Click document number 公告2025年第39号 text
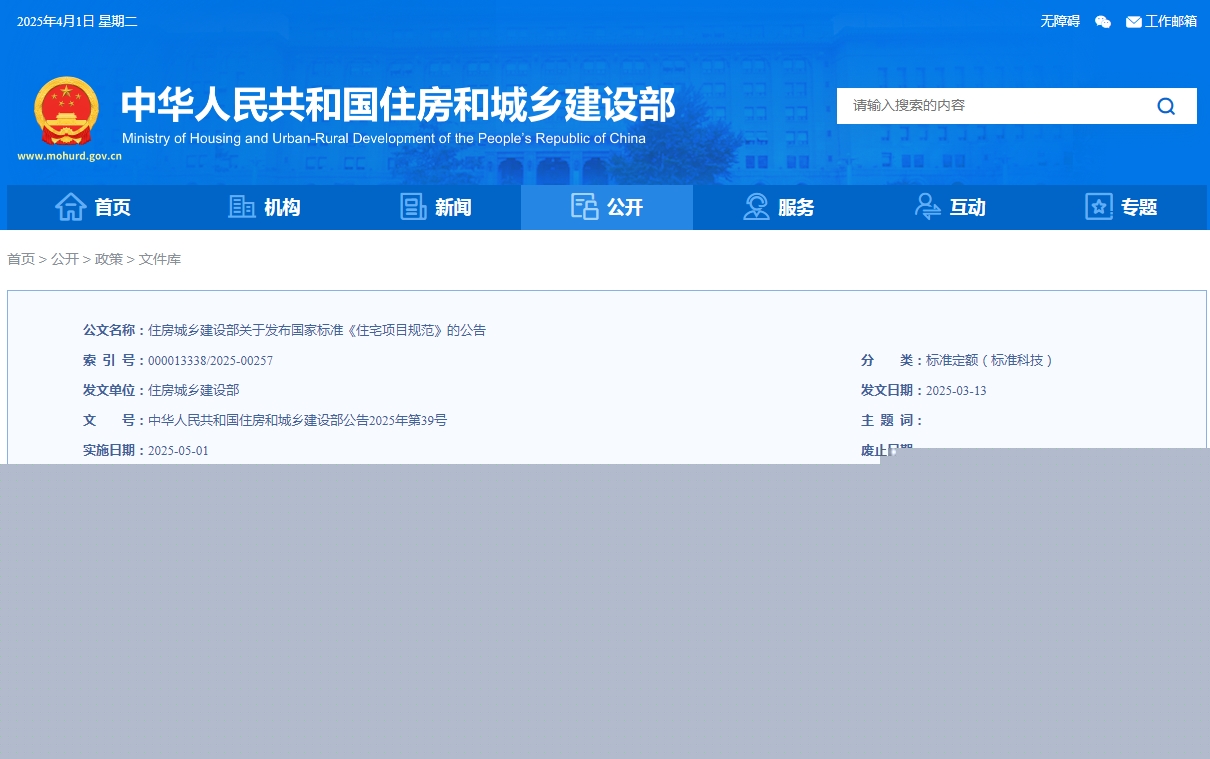The height and width of the screenshot is (759, 1210). pyautogui.click(x=297, y=420)
